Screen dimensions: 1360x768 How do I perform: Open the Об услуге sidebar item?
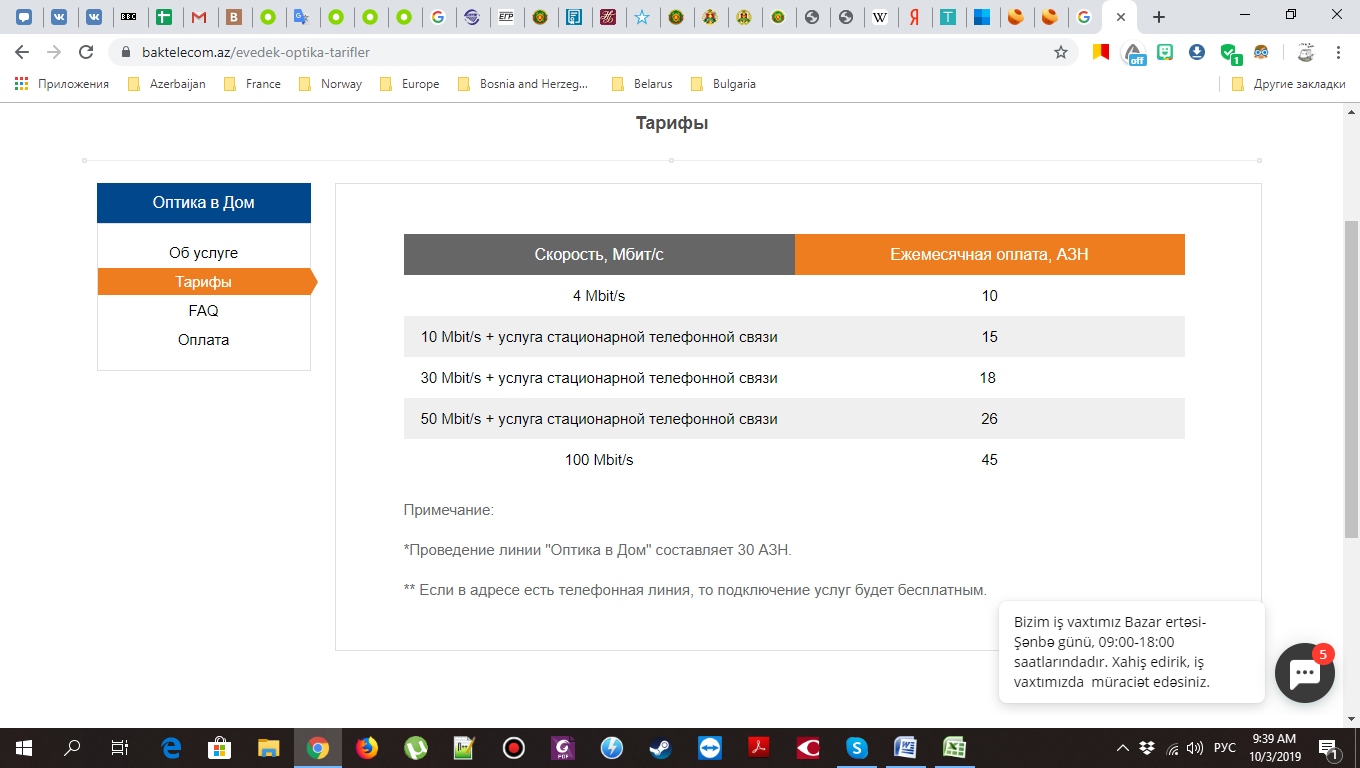204,253
